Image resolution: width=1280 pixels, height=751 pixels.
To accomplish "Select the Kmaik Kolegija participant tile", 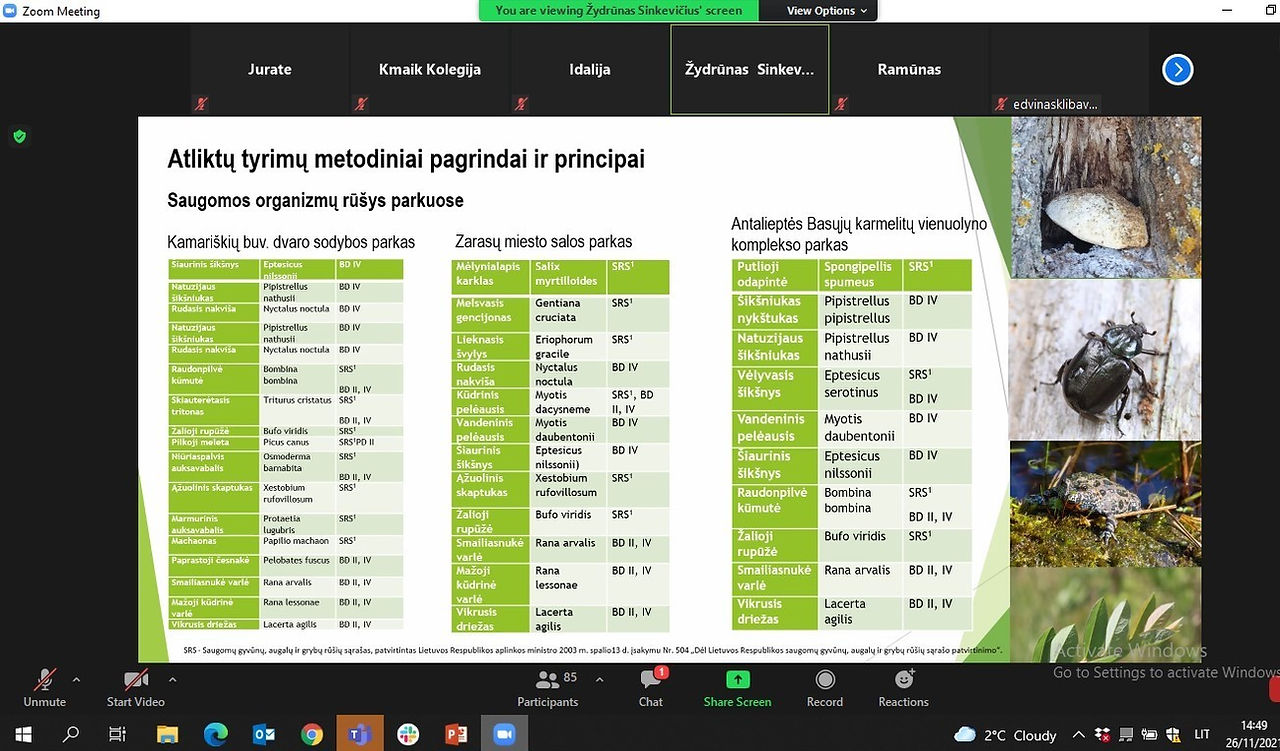I will tap(430, 70).
